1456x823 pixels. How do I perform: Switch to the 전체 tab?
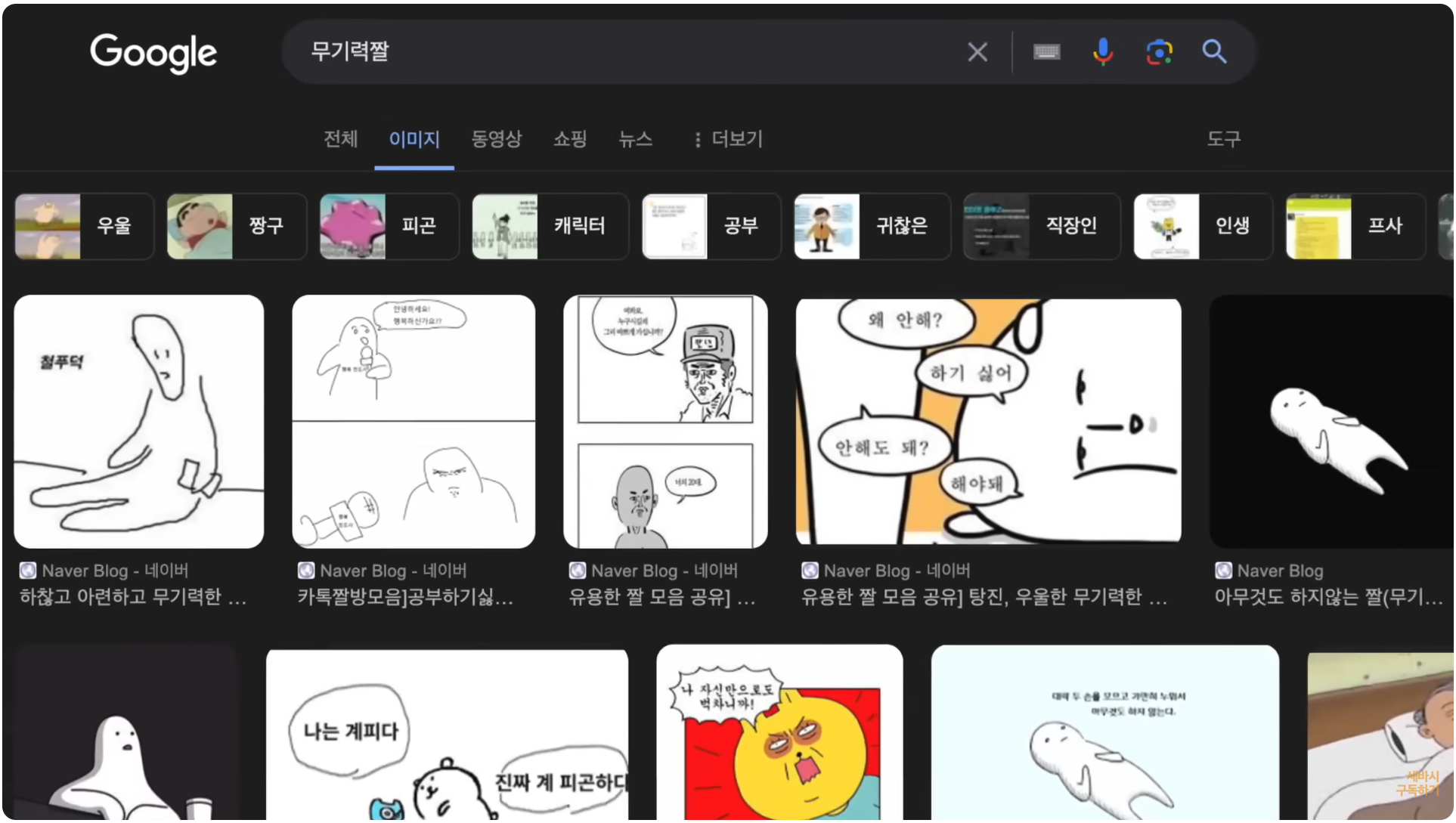coord(340,139)
